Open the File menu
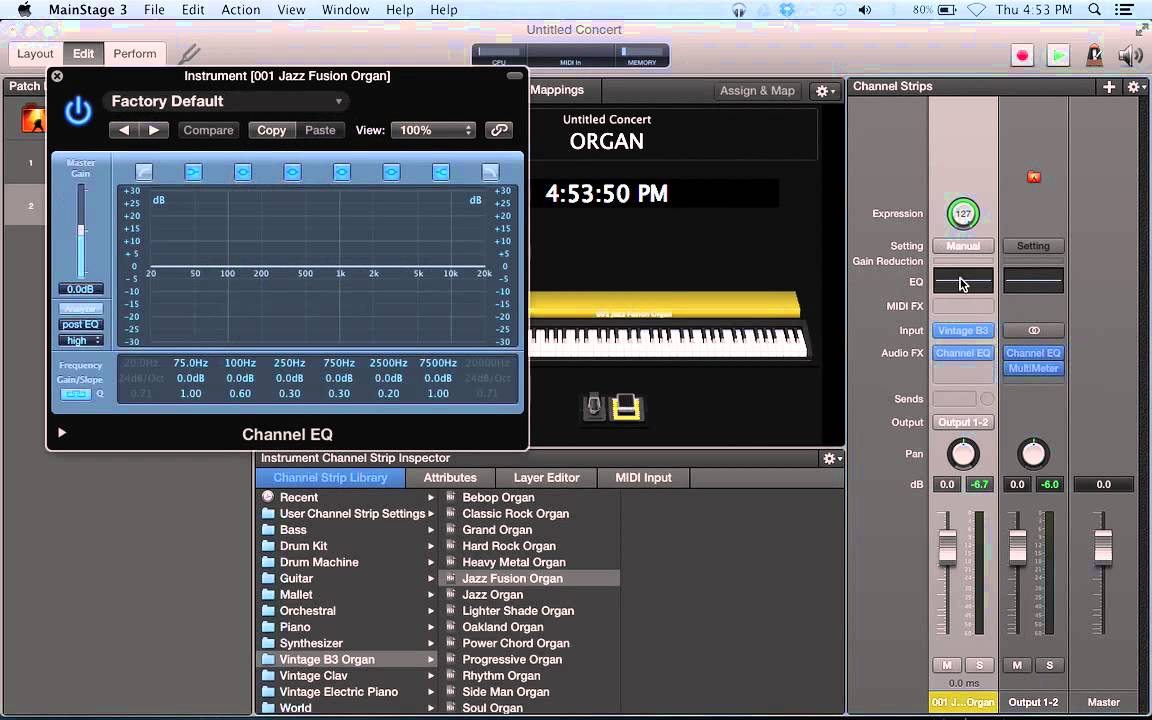Viewport: 1152px width, 720px height. (x=154, y=10)
